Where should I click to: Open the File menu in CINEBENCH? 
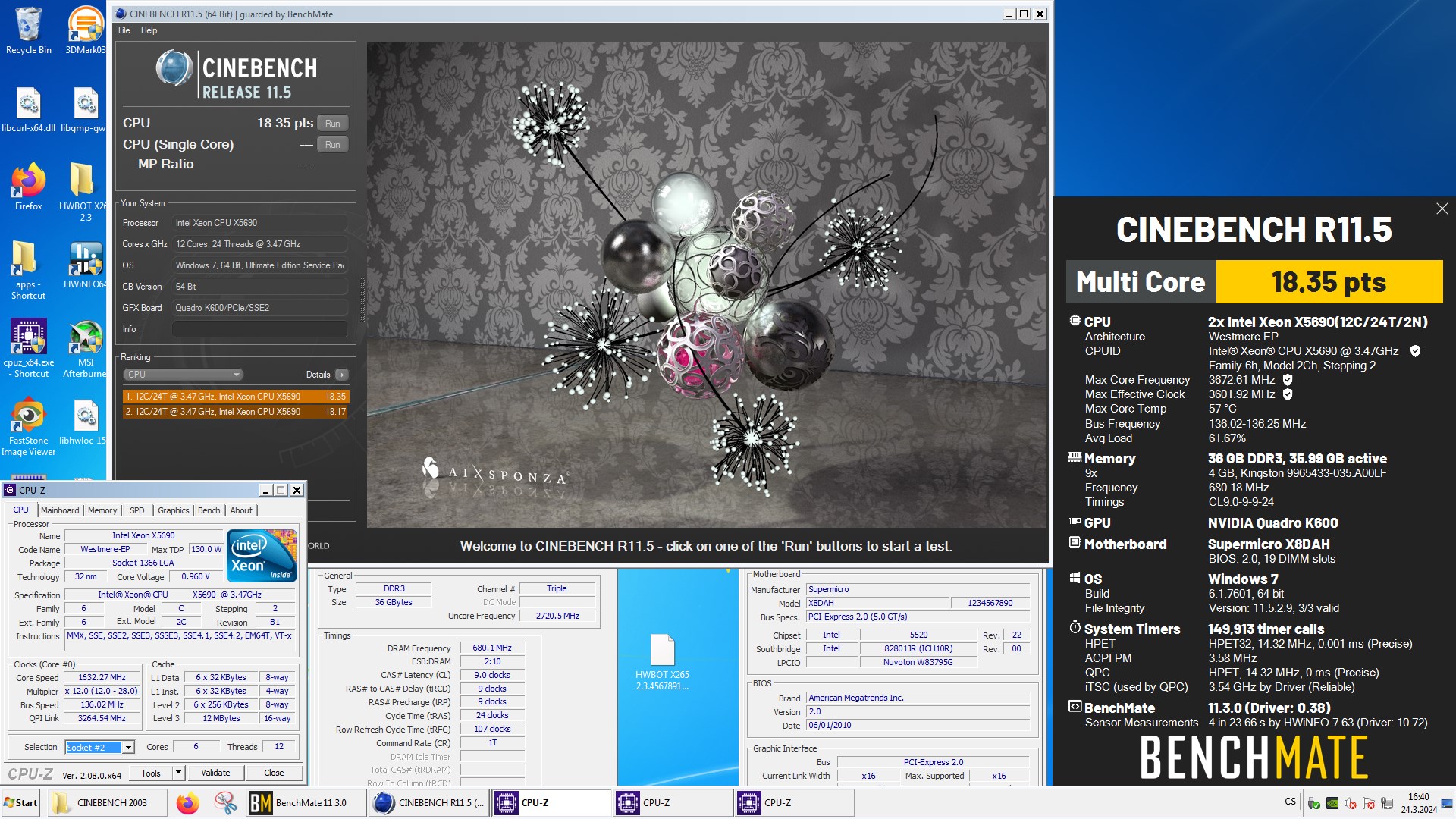coord(124,30)
